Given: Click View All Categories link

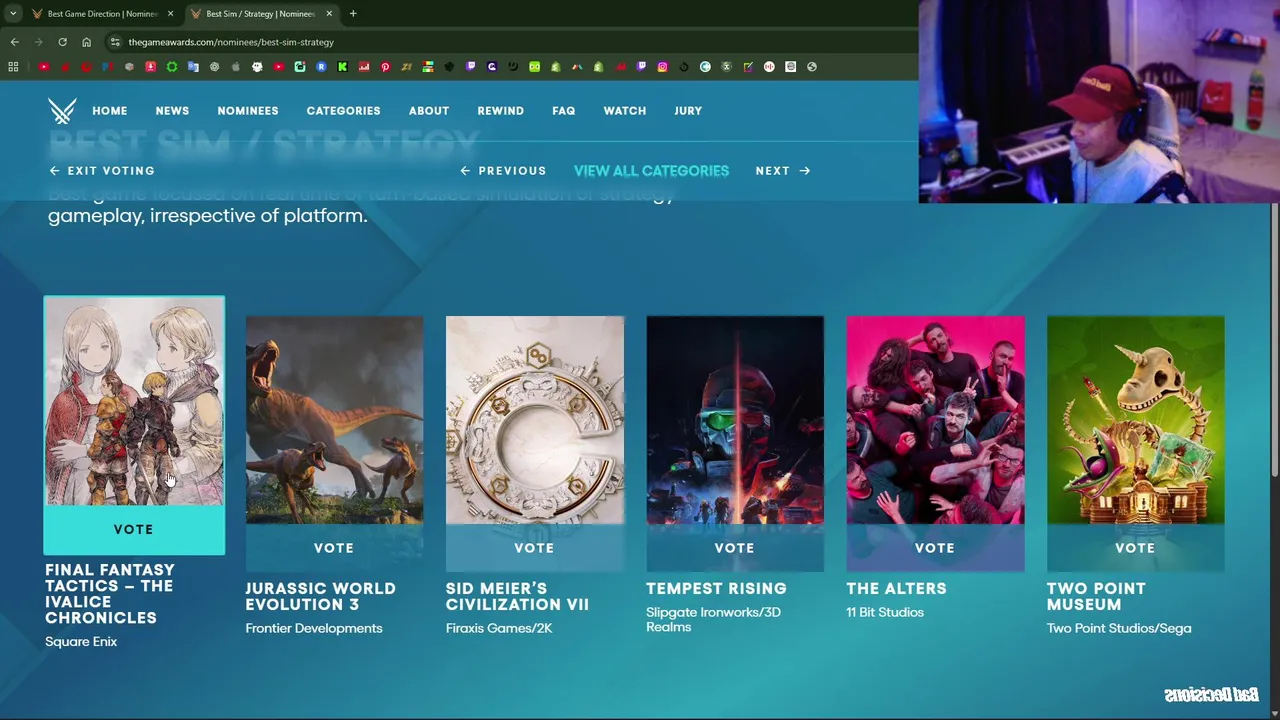Looking at the screenshot, I should pos(651,171).
